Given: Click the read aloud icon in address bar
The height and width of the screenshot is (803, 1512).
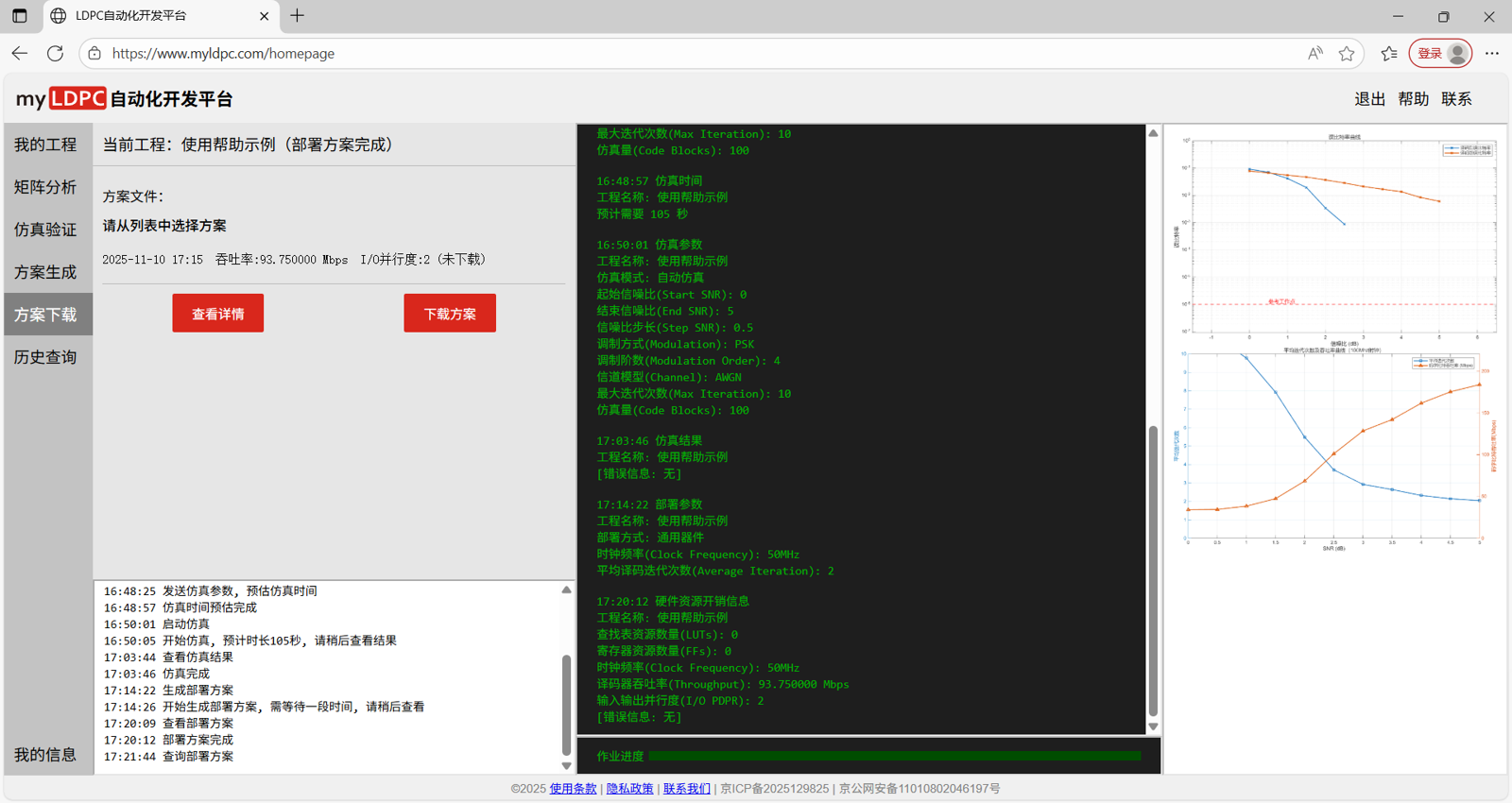Looking at the screenshot, I should (x=1314, y=54).
